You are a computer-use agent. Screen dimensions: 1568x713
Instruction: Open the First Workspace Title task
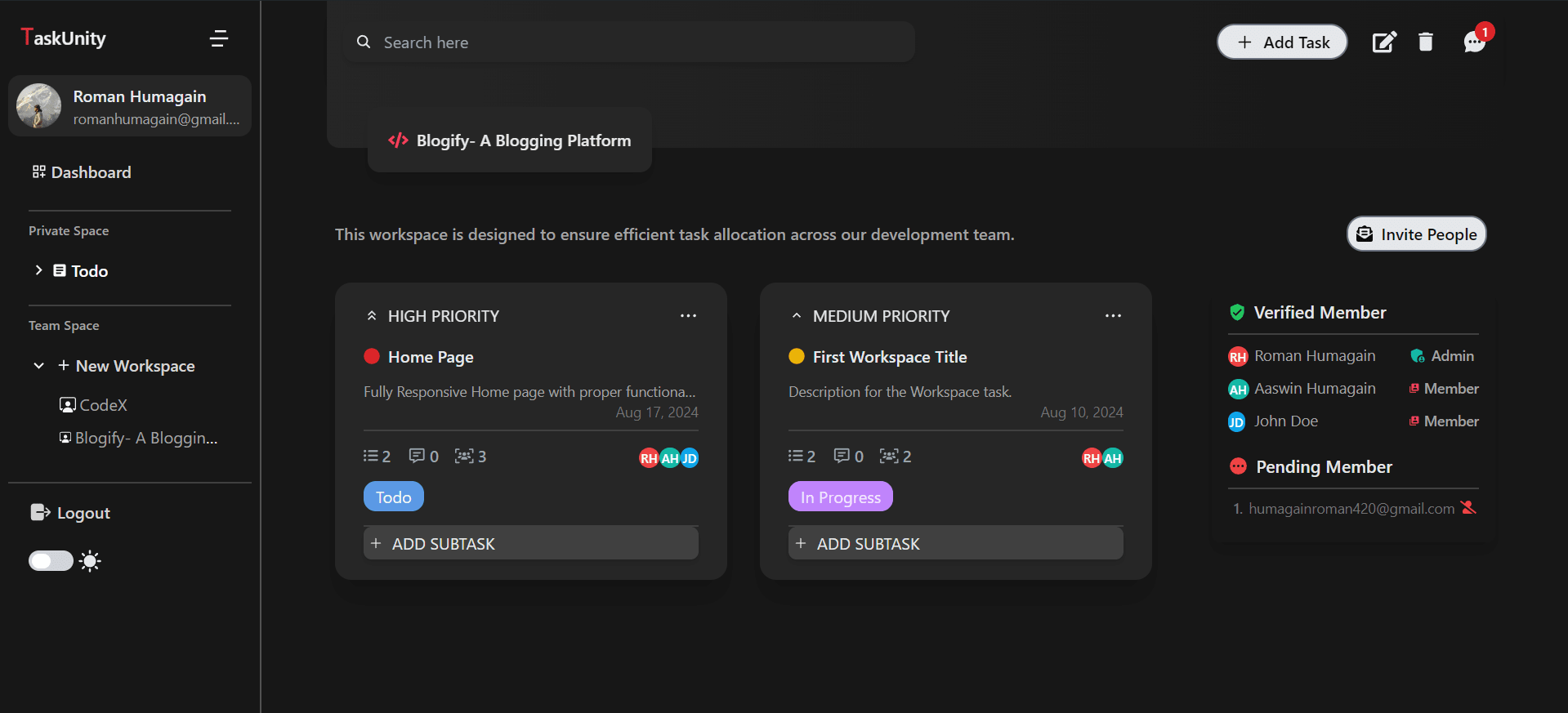tap(890, 357)
